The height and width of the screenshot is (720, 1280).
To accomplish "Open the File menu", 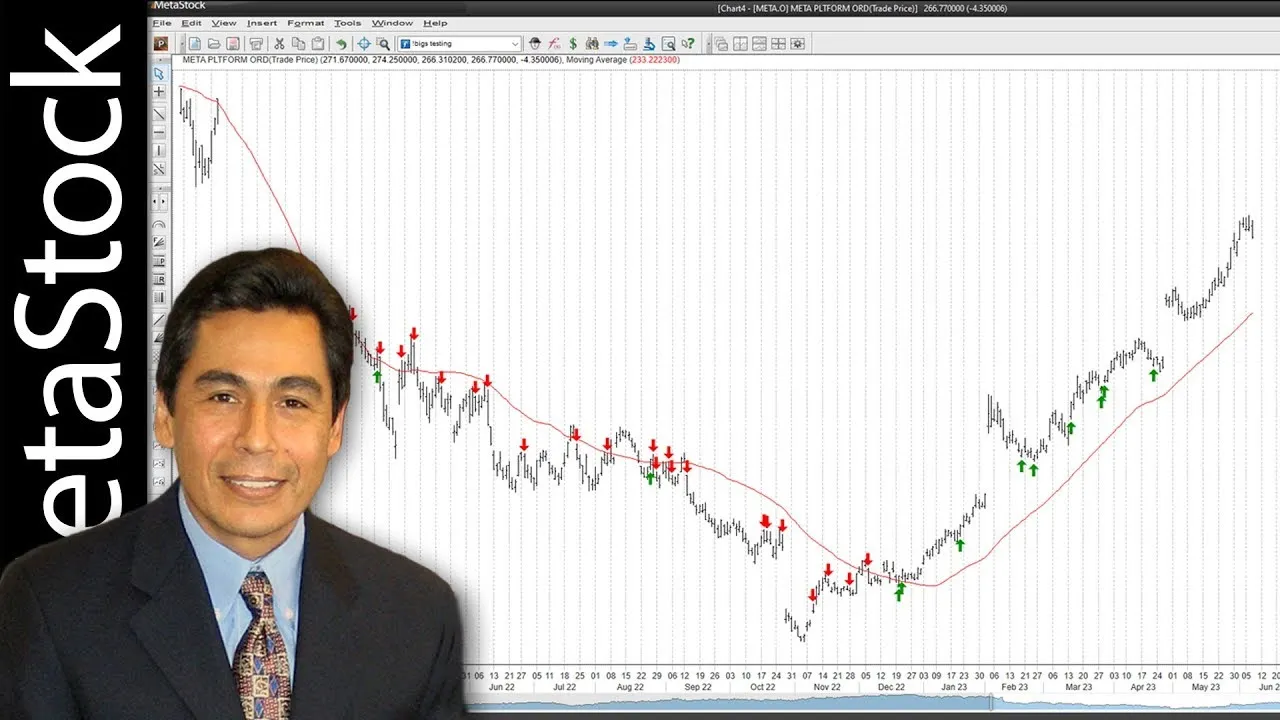I will click(161, 23).
